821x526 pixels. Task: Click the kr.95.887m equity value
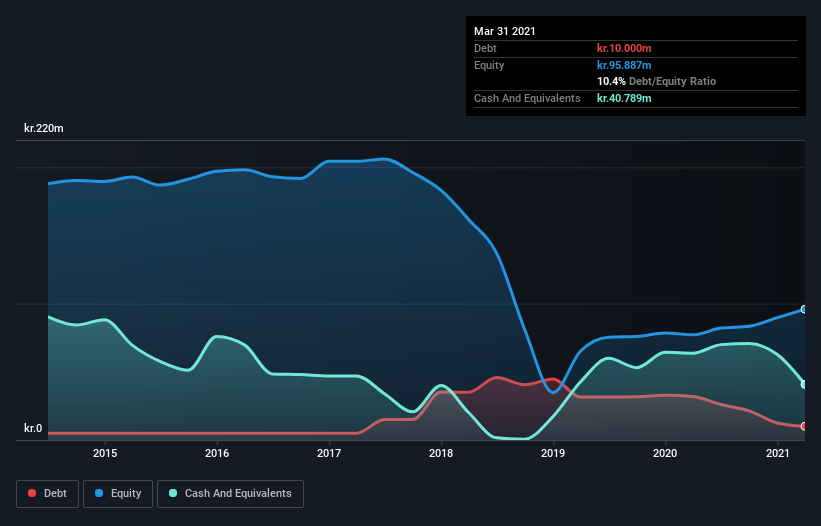click(x=624, y=65)
